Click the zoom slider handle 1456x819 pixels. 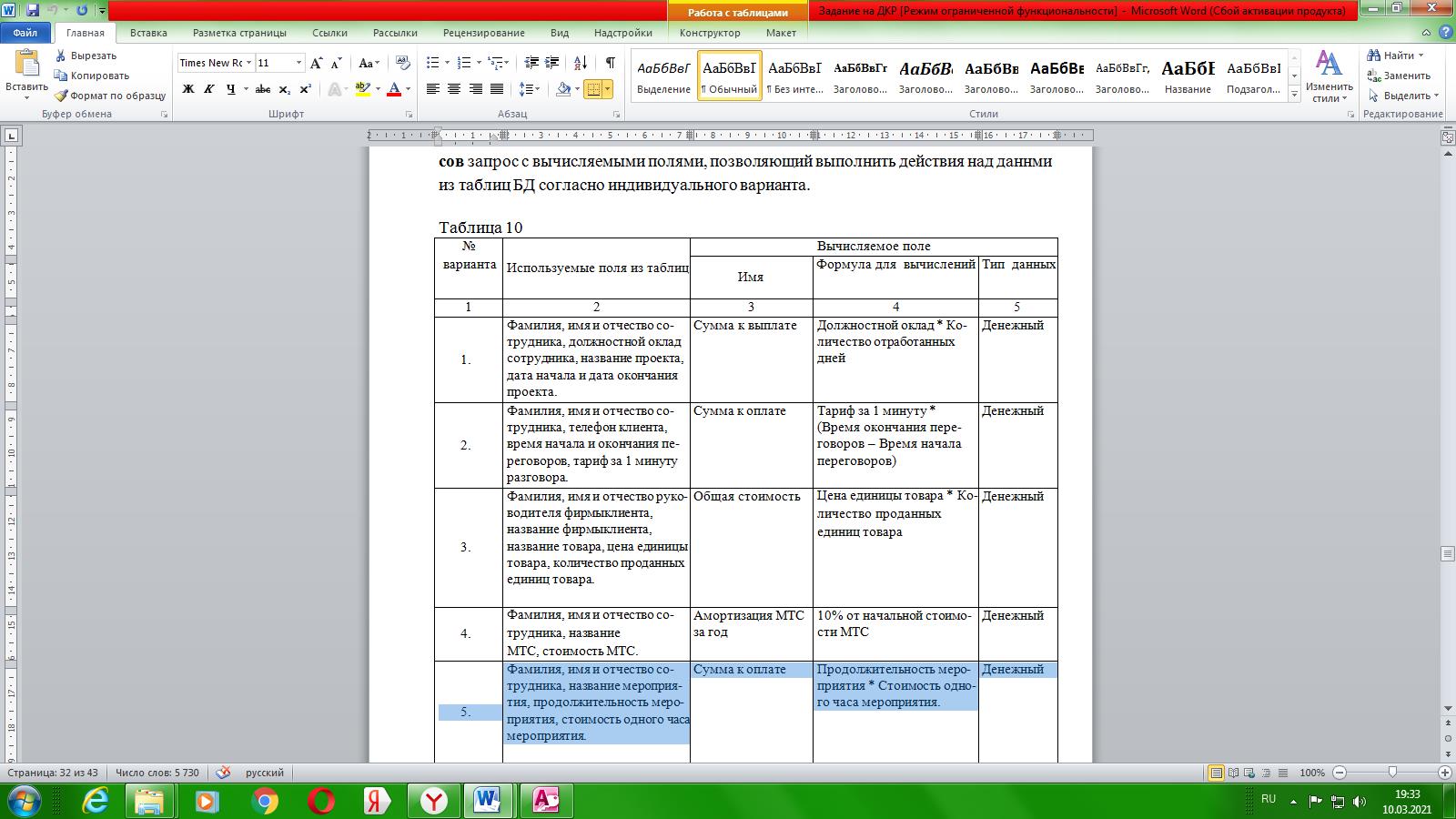click(1392, 773)
